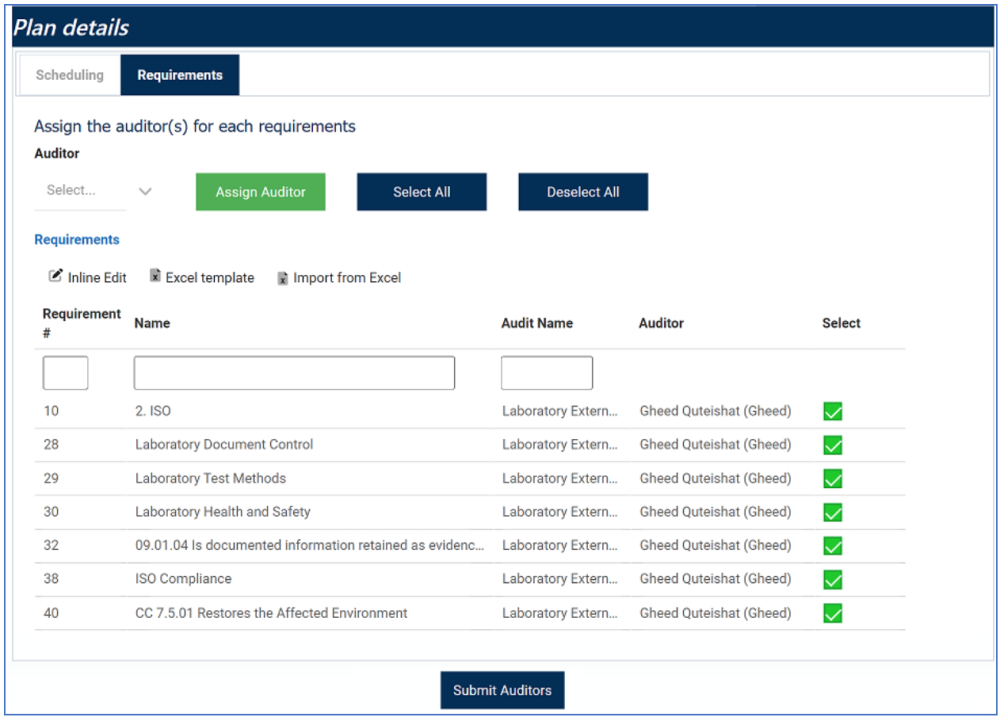Click the blue Requirements section heading
The width and height of the screenshot is (1000, 721).
77,240
